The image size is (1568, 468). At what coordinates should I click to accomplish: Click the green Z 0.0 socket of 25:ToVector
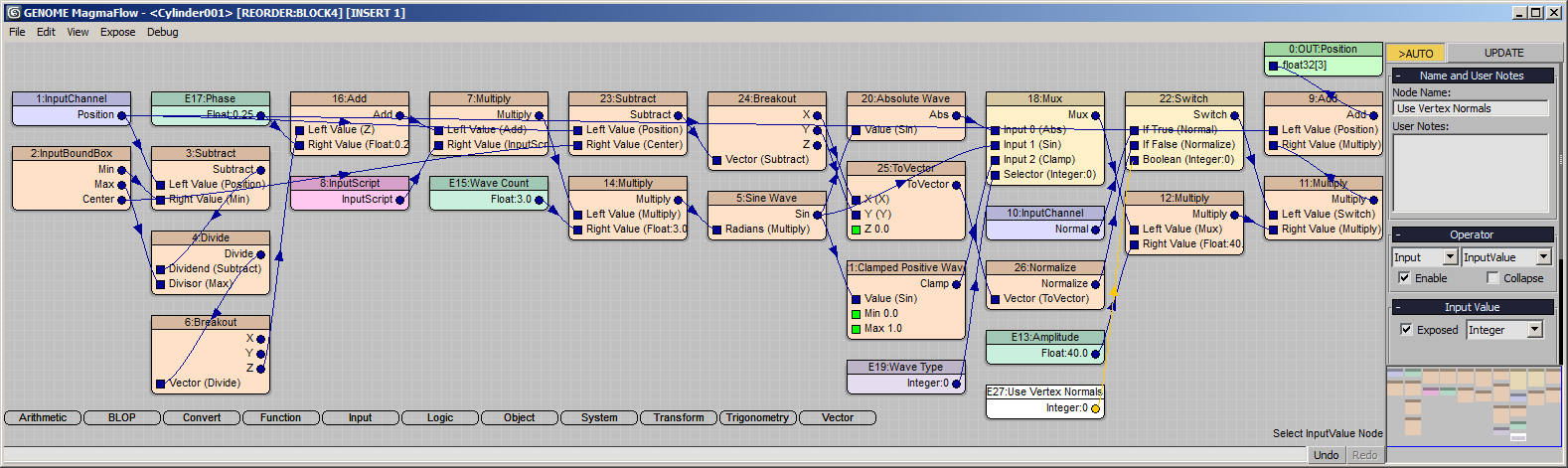pos(856,230)
